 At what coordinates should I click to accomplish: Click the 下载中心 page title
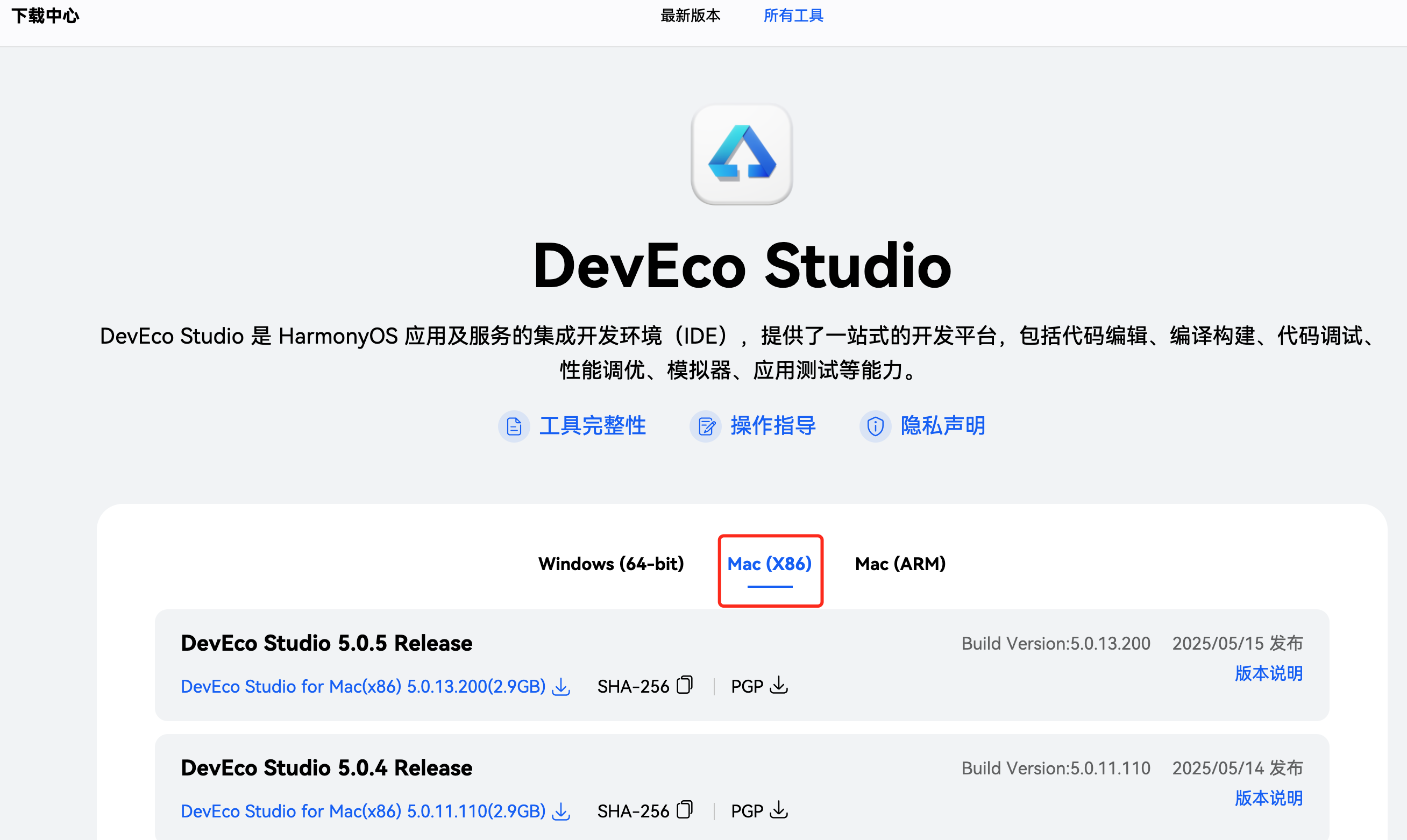(x=45, y=16)
